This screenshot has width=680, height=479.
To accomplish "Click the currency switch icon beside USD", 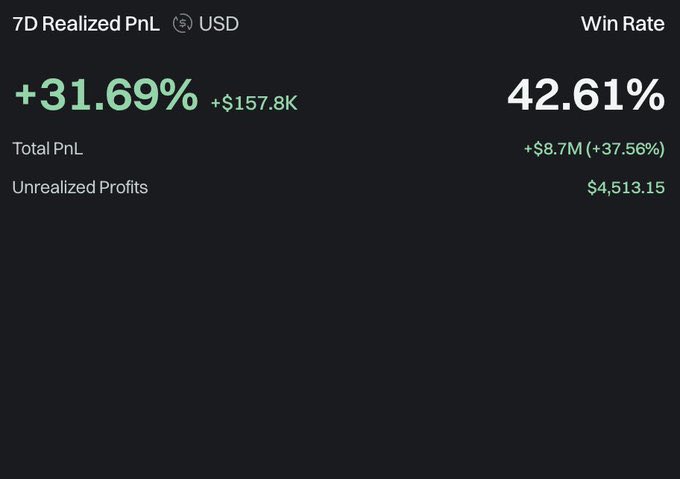I will pos(182,23).
